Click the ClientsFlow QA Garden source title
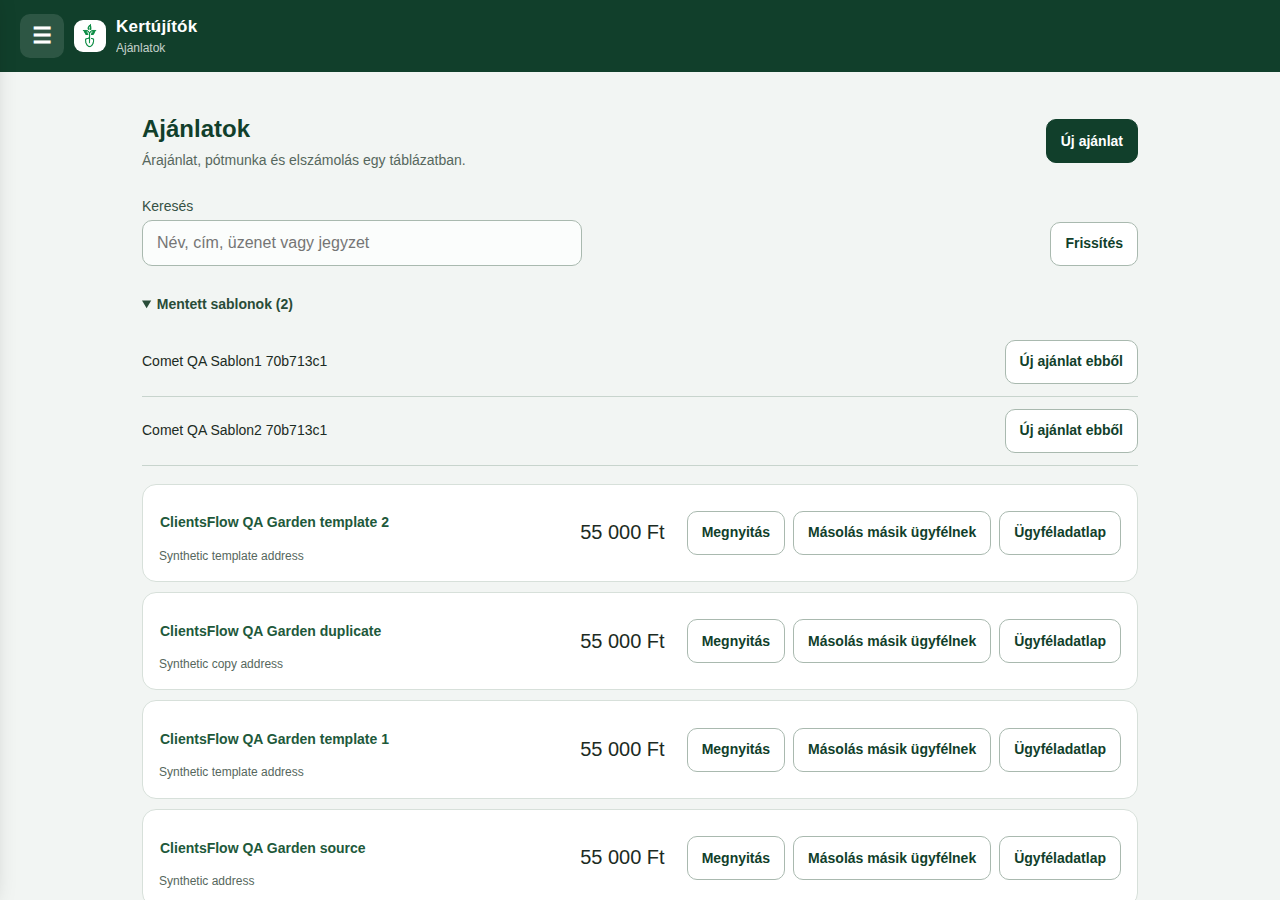 coord(263,848)
